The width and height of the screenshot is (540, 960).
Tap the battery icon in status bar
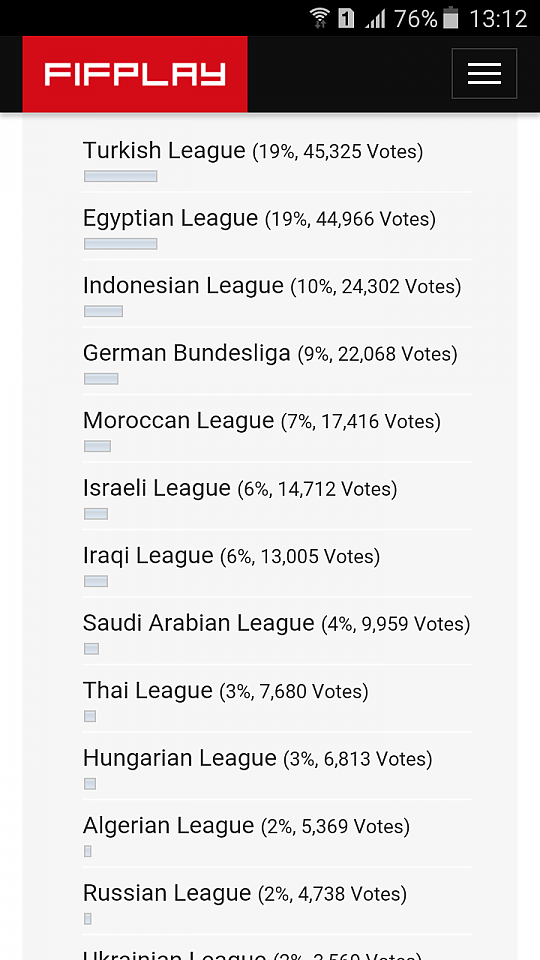click(451, 18)
